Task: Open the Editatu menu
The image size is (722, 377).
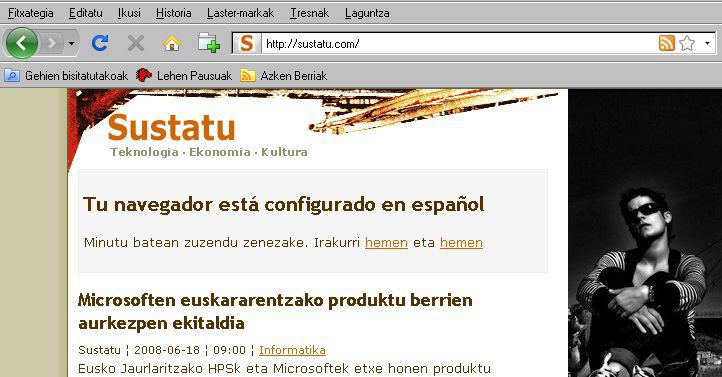Action: [x=86, y=13]
